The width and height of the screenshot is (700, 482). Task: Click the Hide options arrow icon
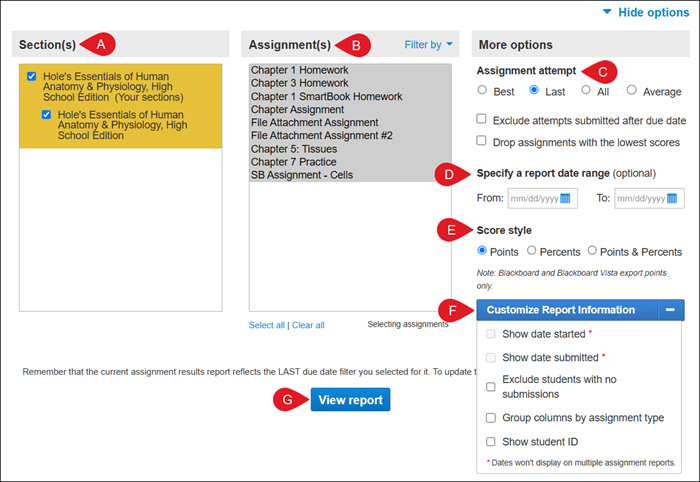pos(607,12)
